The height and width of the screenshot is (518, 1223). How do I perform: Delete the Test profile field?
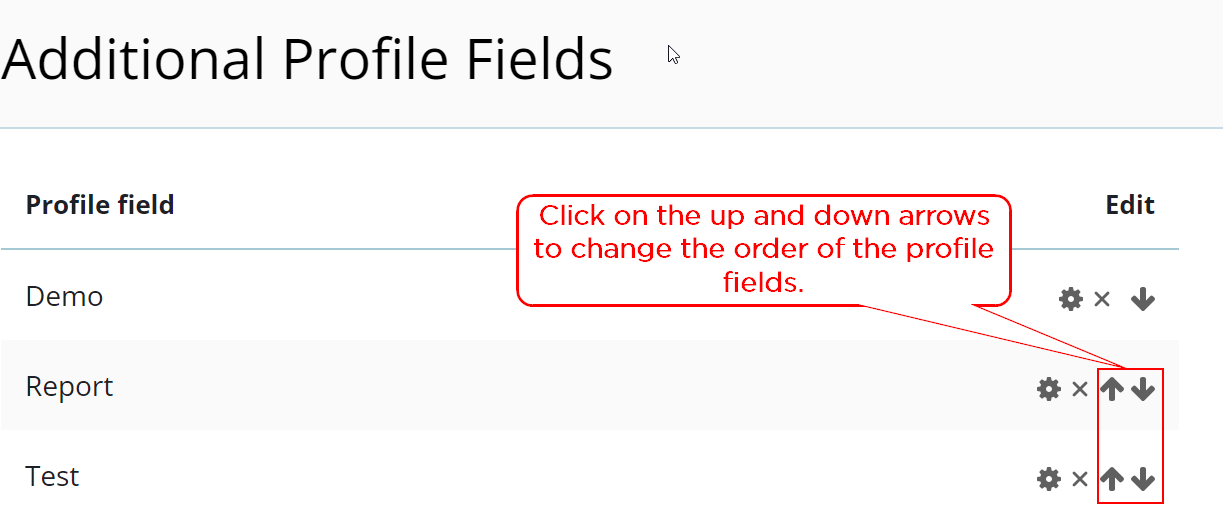click(1080, 479)
